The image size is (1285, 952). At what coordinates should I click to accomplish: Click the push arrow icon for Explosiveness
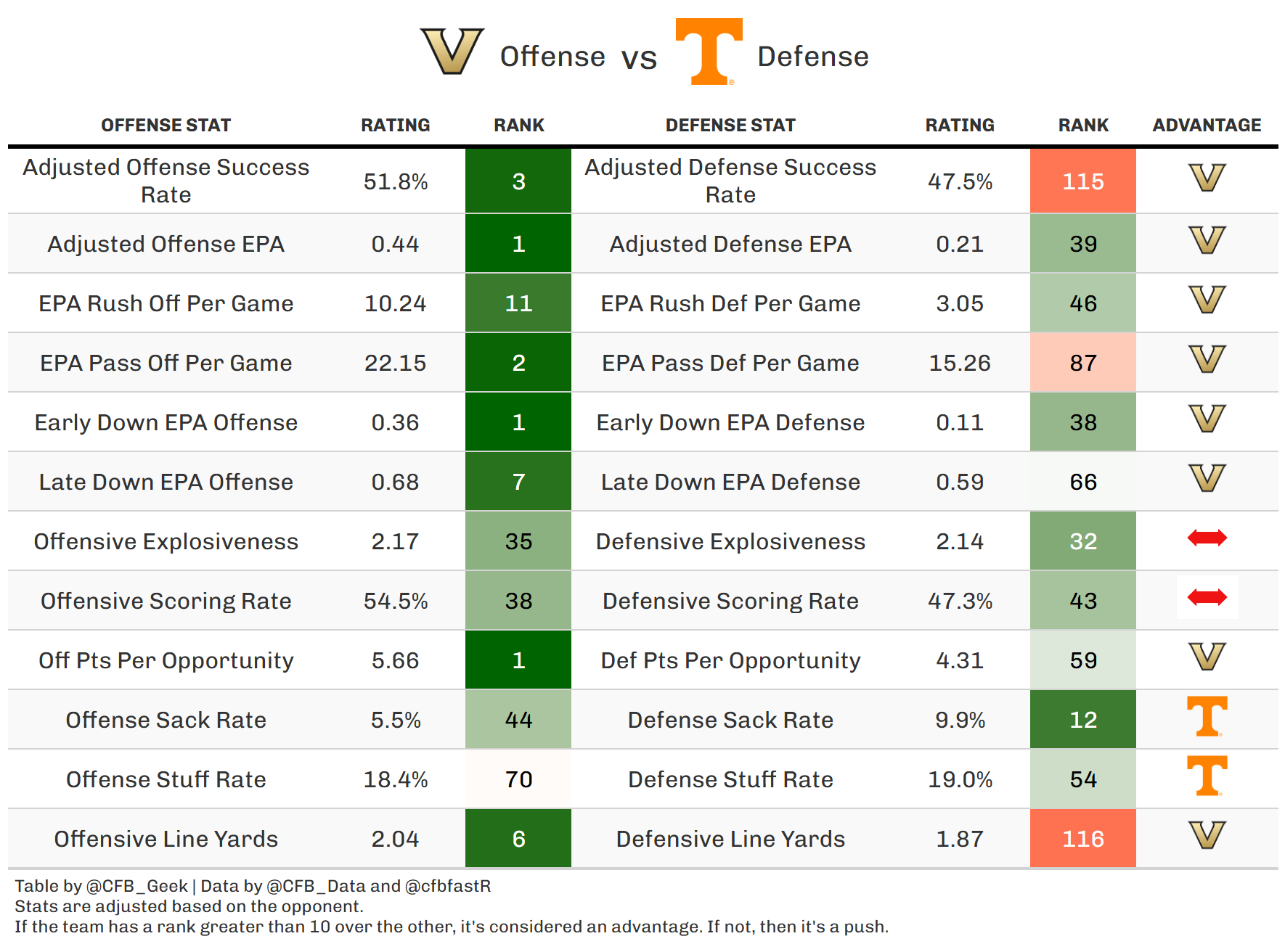pyautogui.click(x=1207, y=538)
